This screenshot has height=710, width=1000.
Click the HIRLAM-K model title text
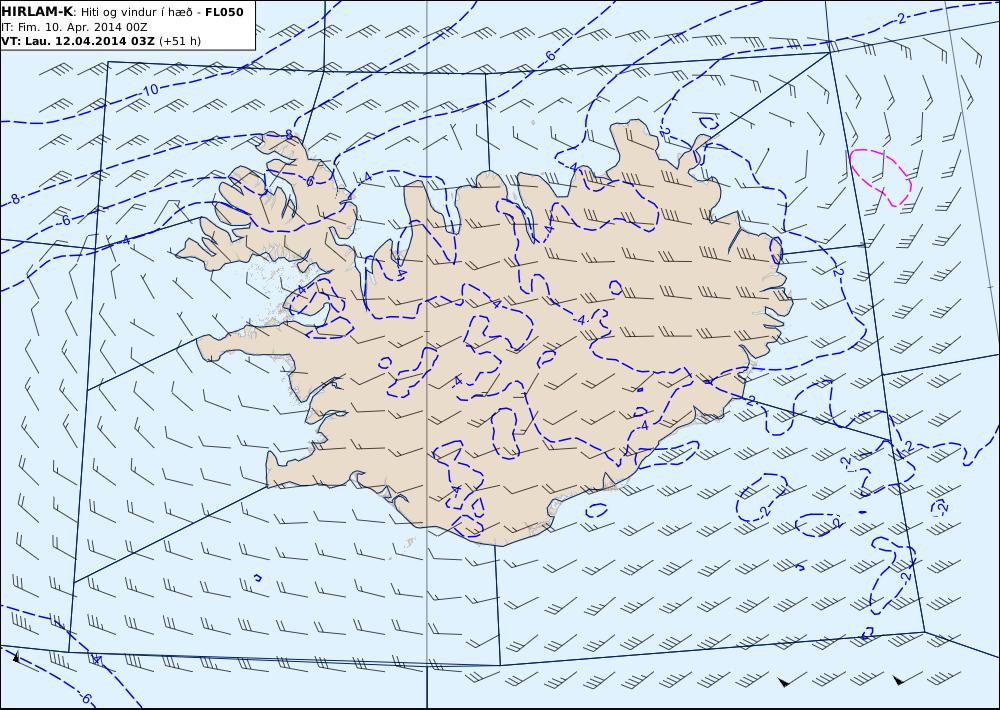pyautogui.click(x=37, y=11)
